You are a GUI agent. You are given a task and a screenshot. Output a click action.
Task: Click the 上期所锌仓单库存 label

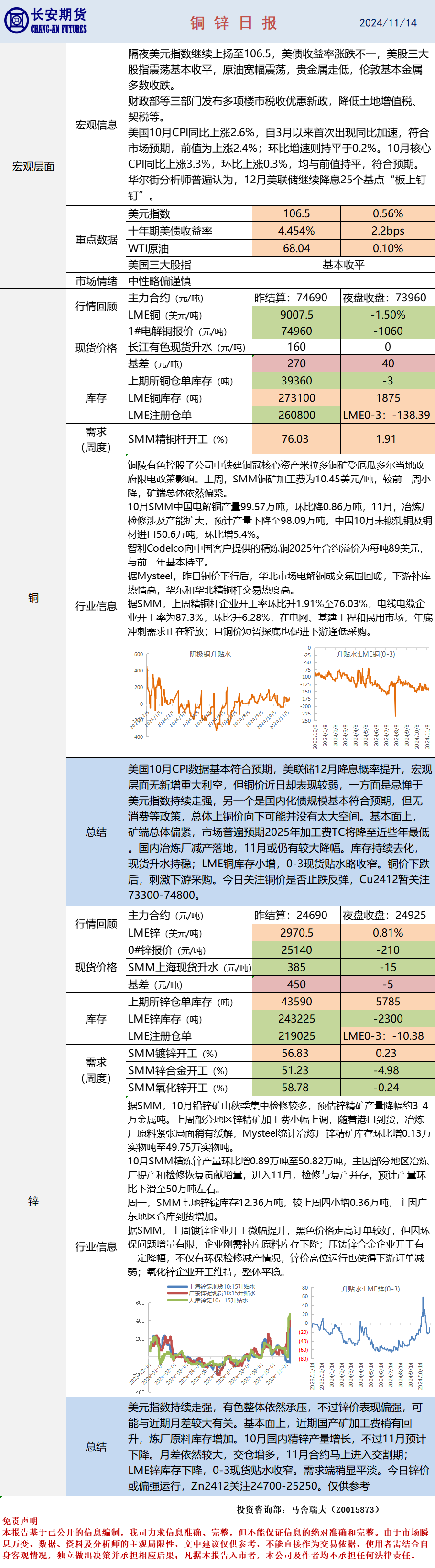[x=189, y=1001]
